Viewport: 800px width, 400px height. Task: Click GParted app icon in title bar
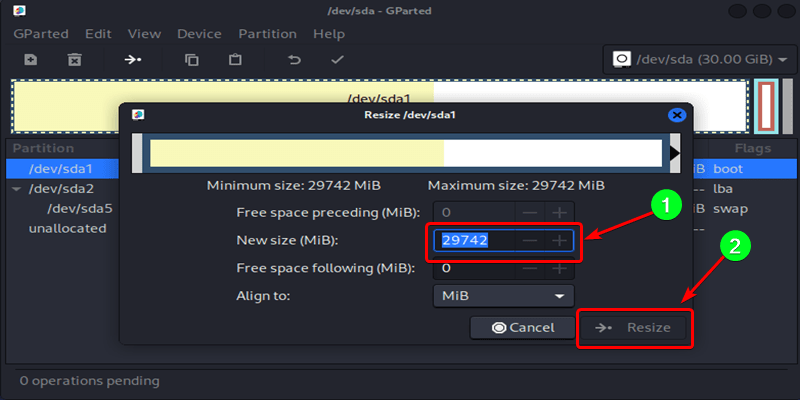[19, 10]
